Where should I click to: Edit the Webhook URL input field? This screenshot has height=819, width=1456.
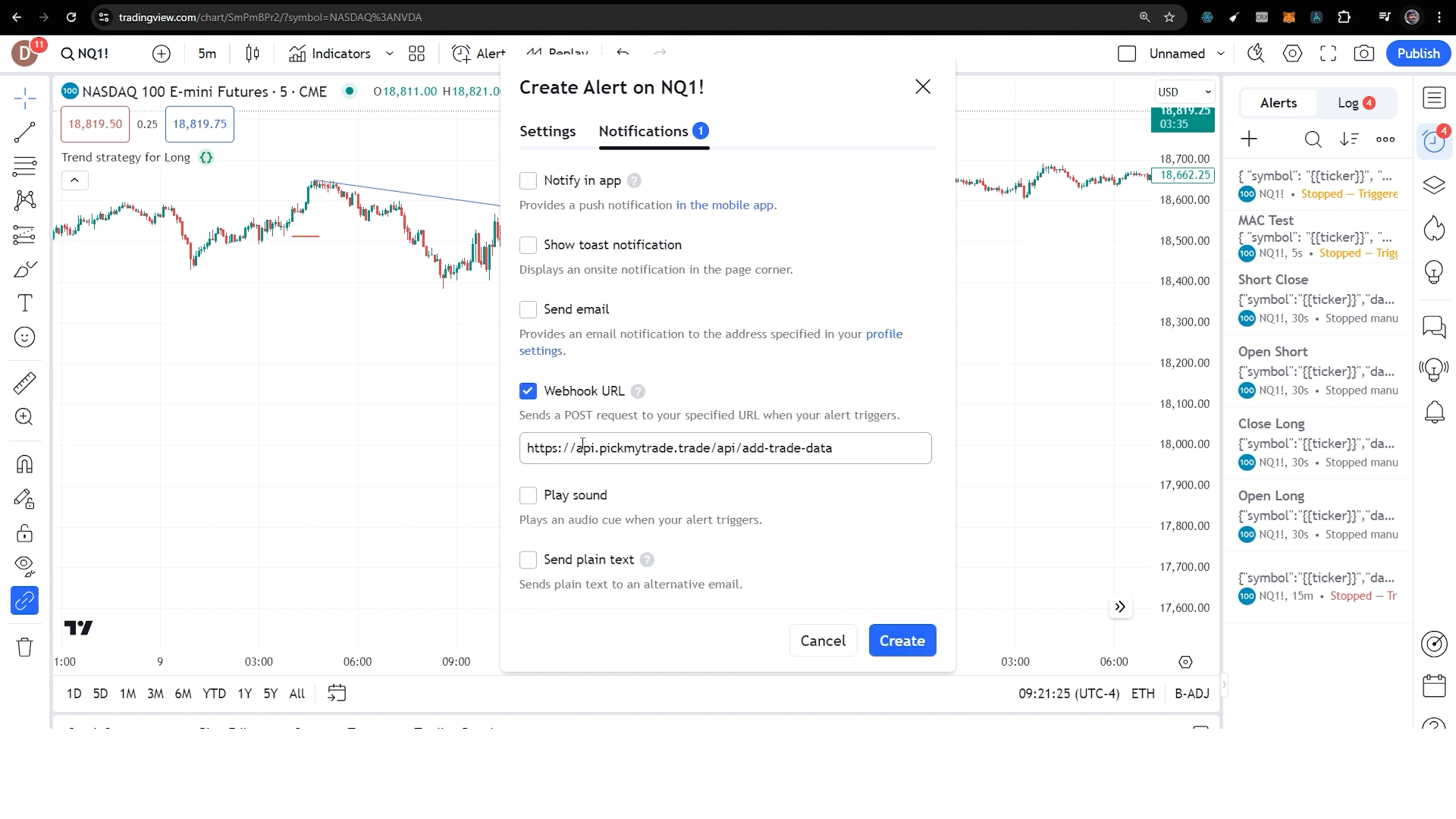[x=725, y=448]
